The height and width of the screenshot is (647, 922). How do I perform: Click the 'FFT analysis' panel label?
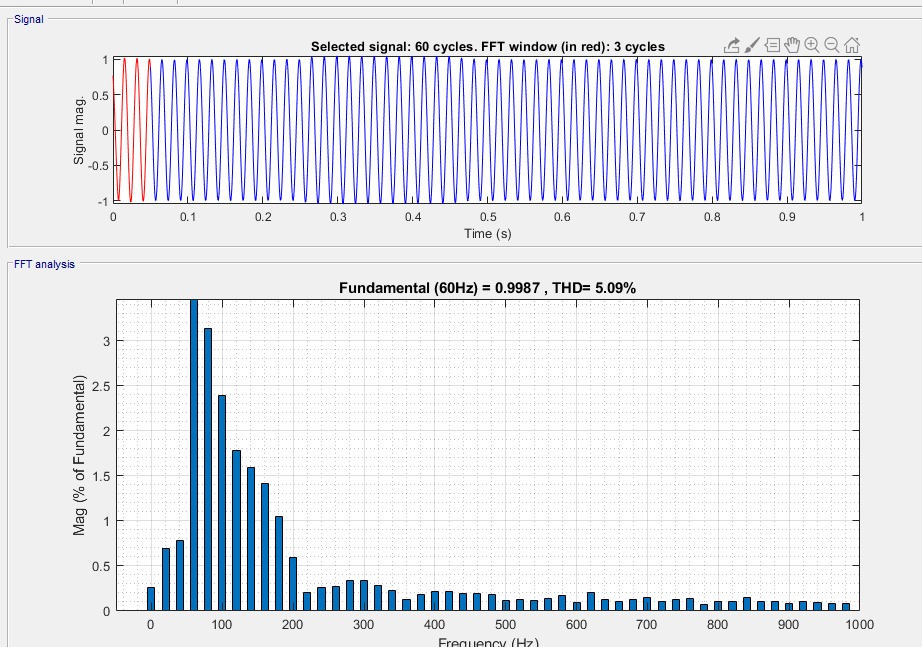point(45,264)
